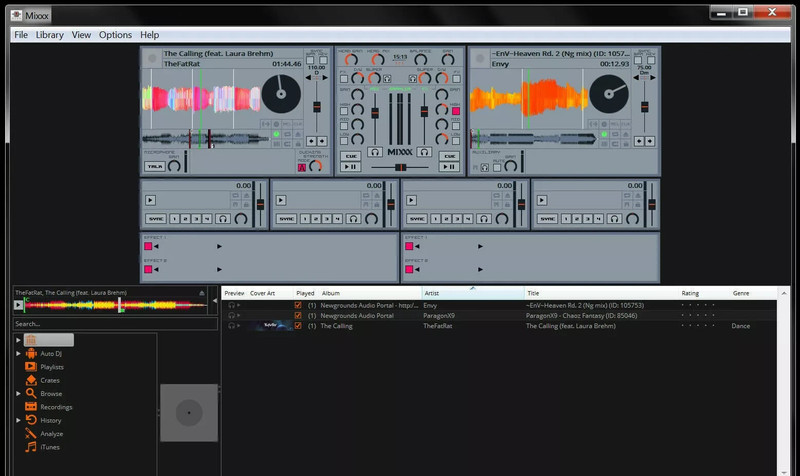Expand the highlighted top library node
The image size is (800, 476).
[x=18, y=340]
